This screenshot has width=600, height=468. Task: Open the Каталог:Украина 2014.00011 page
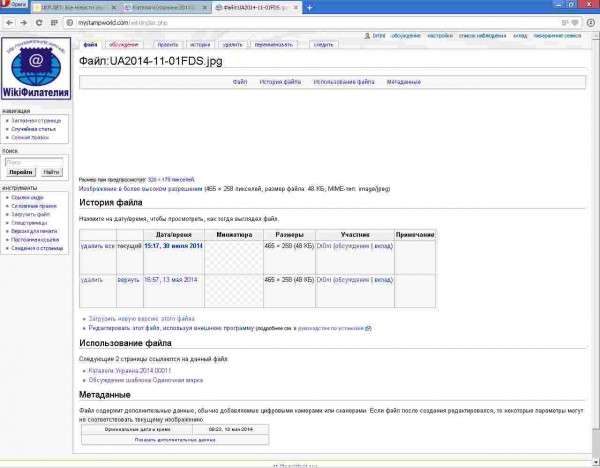pos(130,371)
